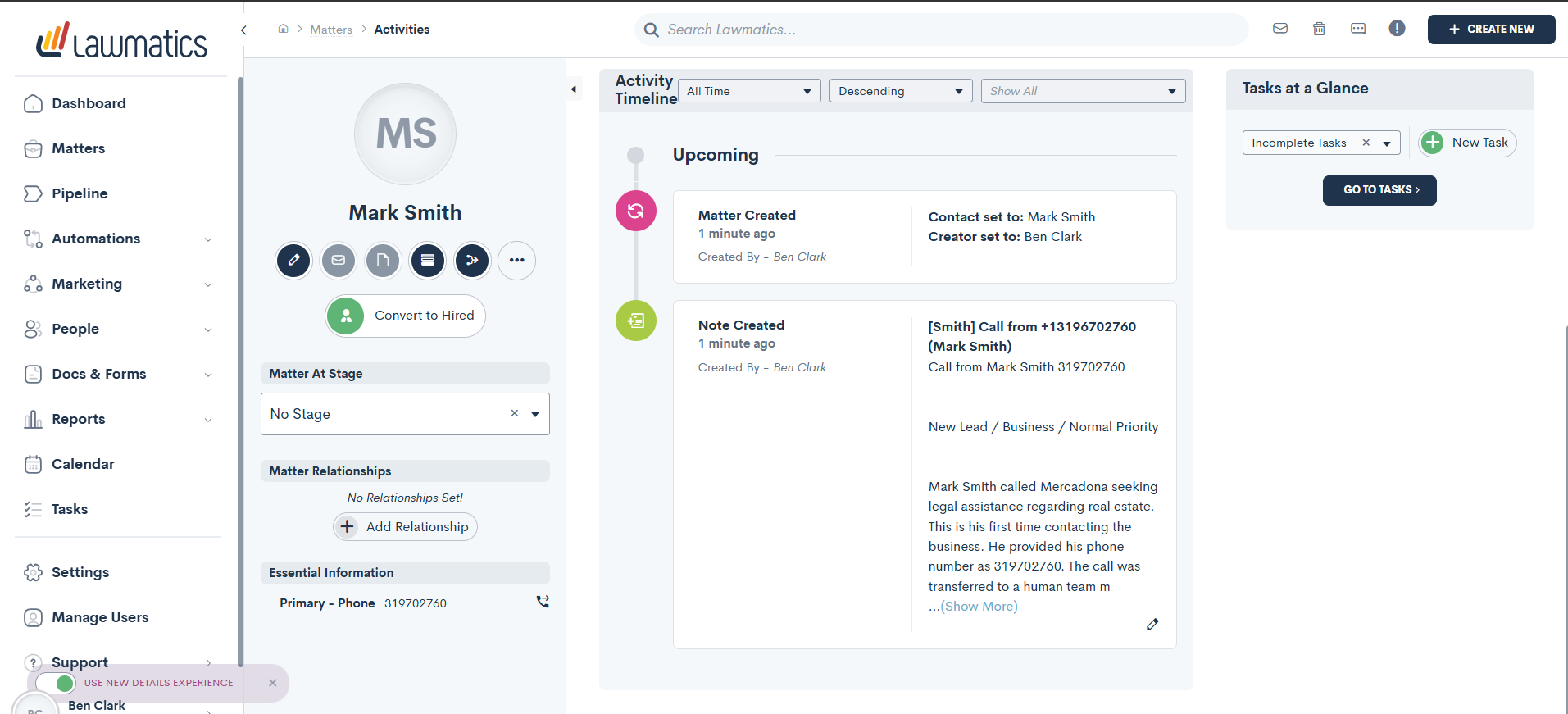
Task: Click the pink Matter Created timeline icon
Action: click(636, 211)
